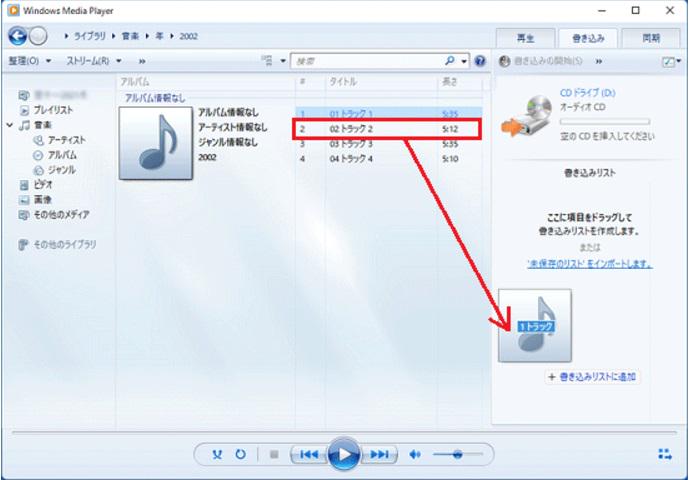Image resolution: width=690 pixels, height=480 pixels.
Task: Click the Back navigation arrow
Action: tap(18, 36)
